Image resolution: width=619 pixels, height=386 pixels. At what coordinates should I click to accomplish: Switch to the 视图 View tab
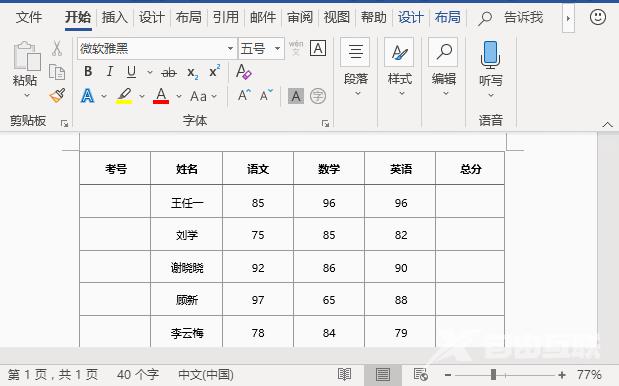tap(337, 17)
